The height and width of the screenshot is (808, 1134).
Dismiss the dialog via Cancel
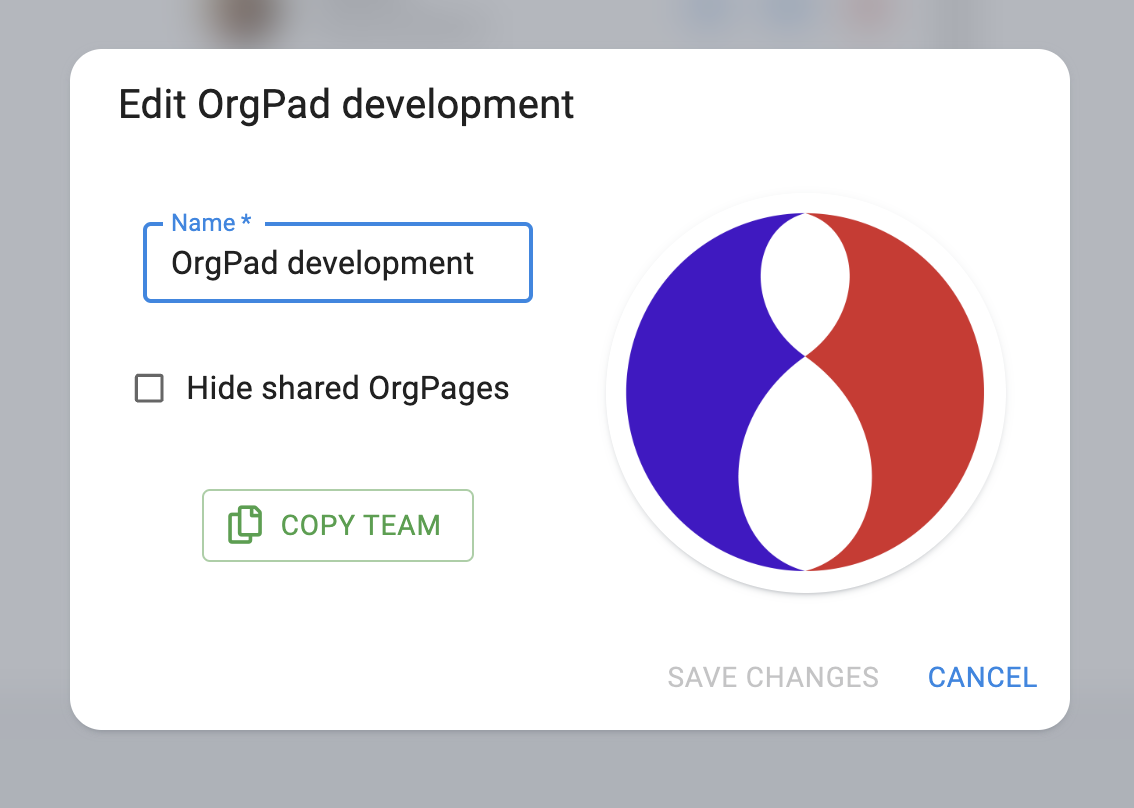(x=982, y=677)
